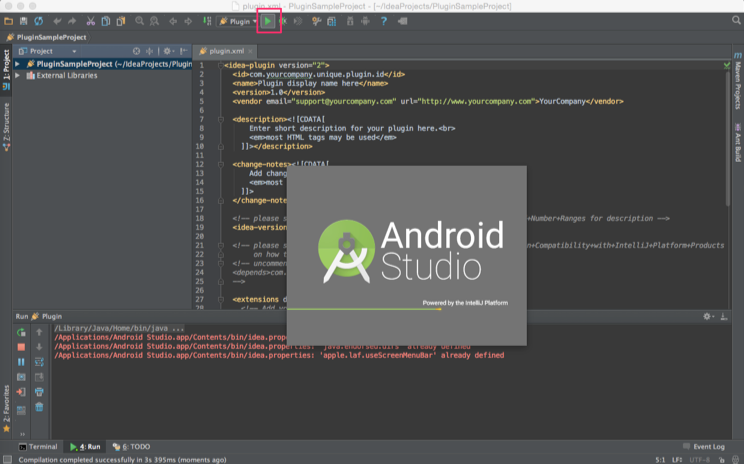Click the Hide icon in the Project panel header
Viewport: 744px width, 464px height.
(x=184, y=51)
